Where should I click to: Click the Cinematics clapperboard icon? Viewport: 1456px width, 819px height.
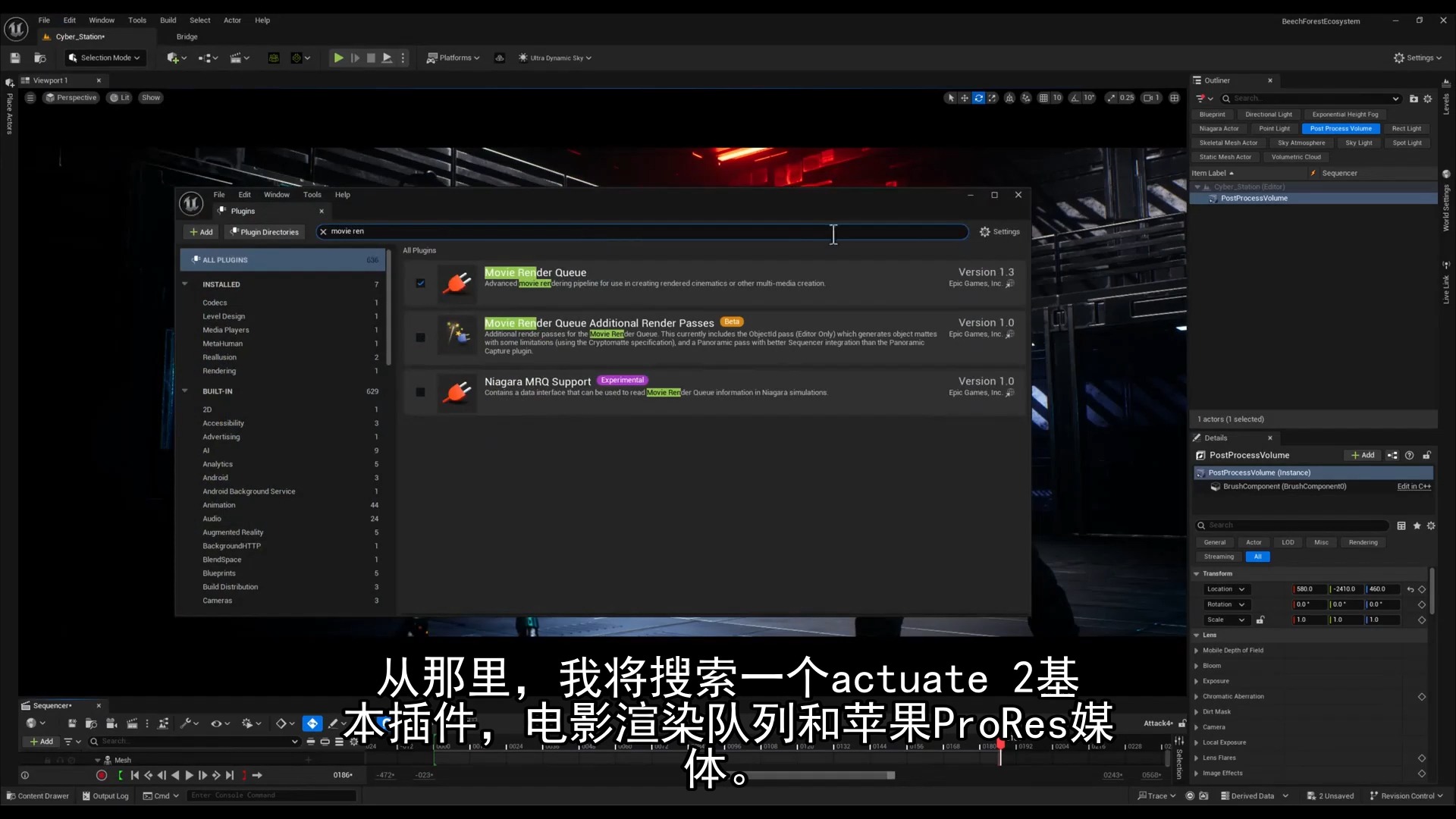tap(239, 58)
